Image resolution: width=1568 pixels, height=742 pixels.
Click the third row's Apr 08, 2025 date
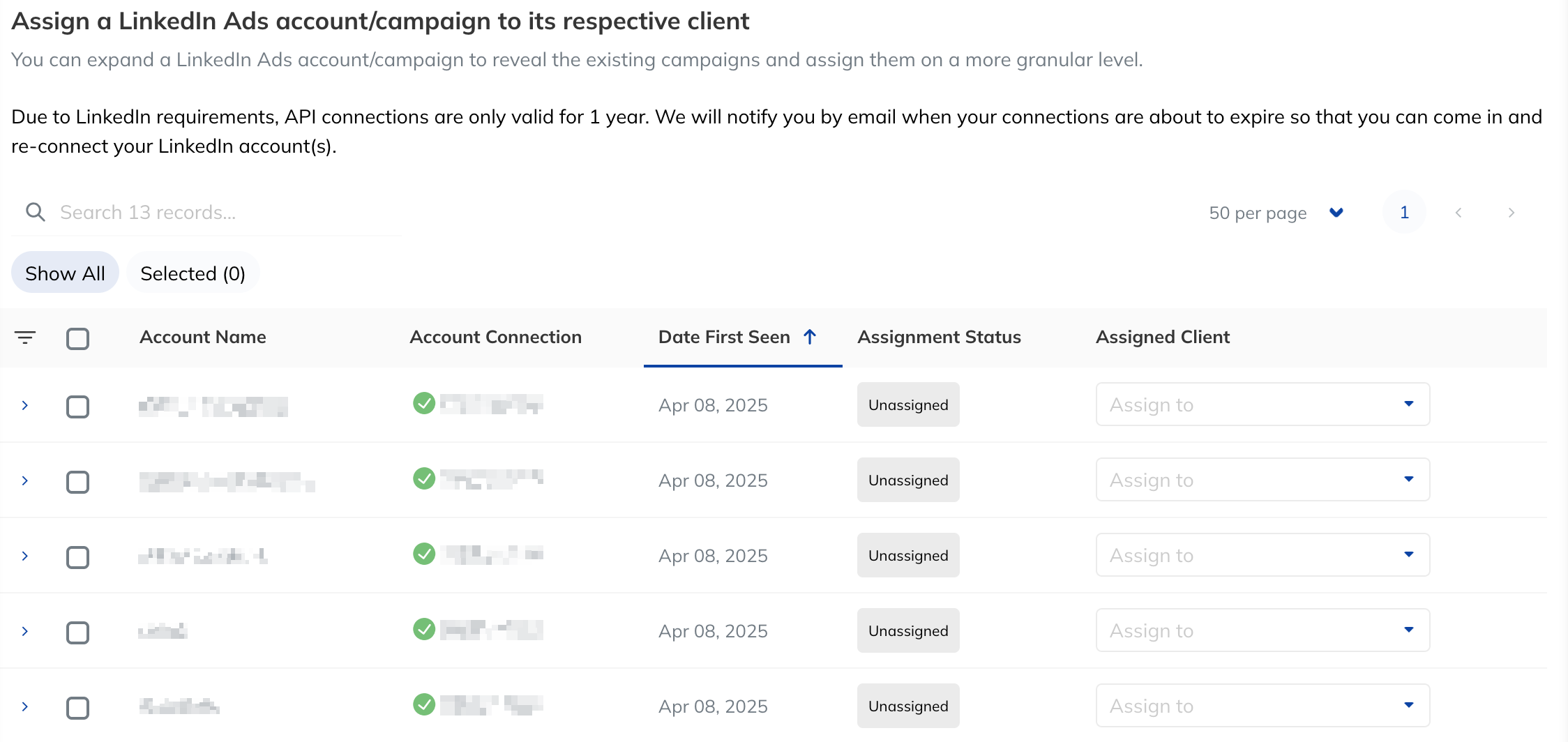pyautogui.click(x=713, y=556)
